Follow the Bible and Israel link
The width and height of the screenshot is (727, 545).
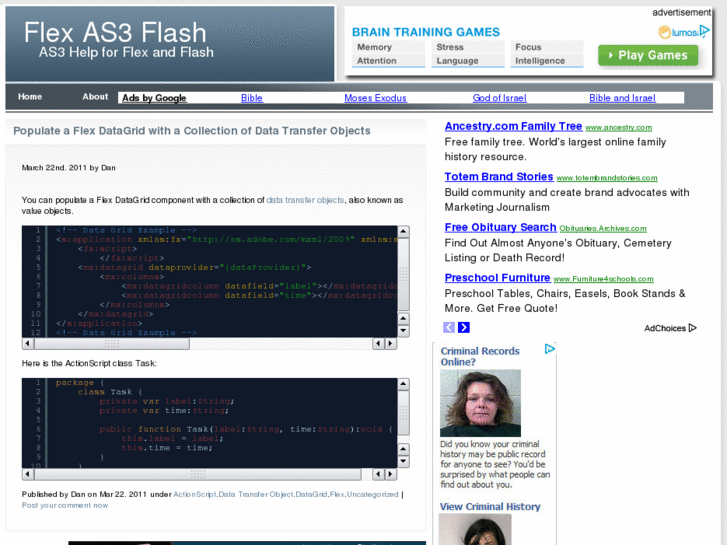point(622,98)
